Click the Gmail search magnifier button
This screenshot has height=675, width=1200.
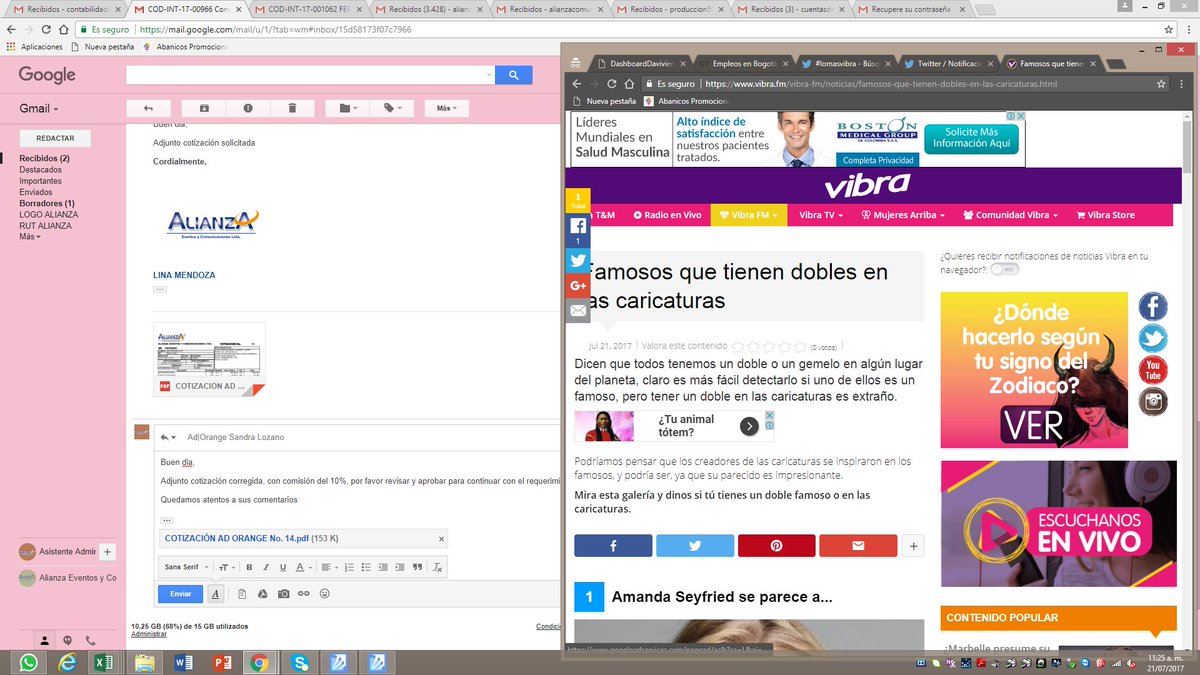(x=513, y=75)
